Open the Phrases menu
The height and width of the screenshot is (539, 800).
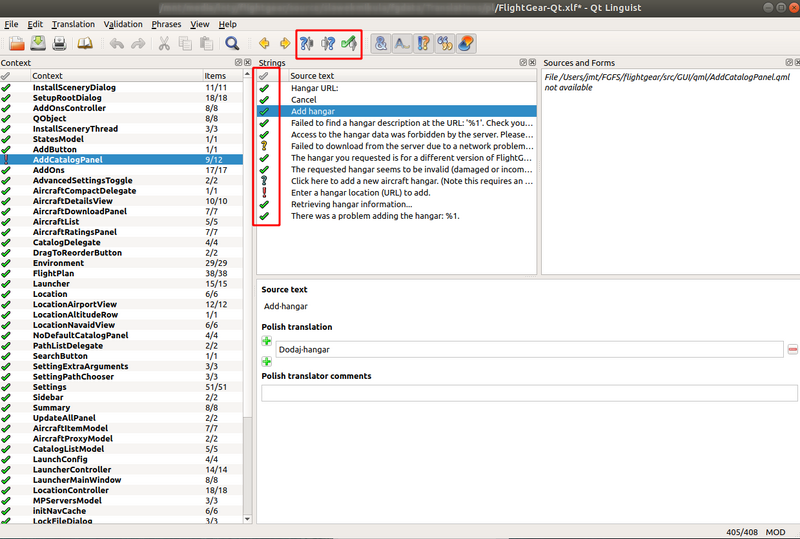[166, 24]
